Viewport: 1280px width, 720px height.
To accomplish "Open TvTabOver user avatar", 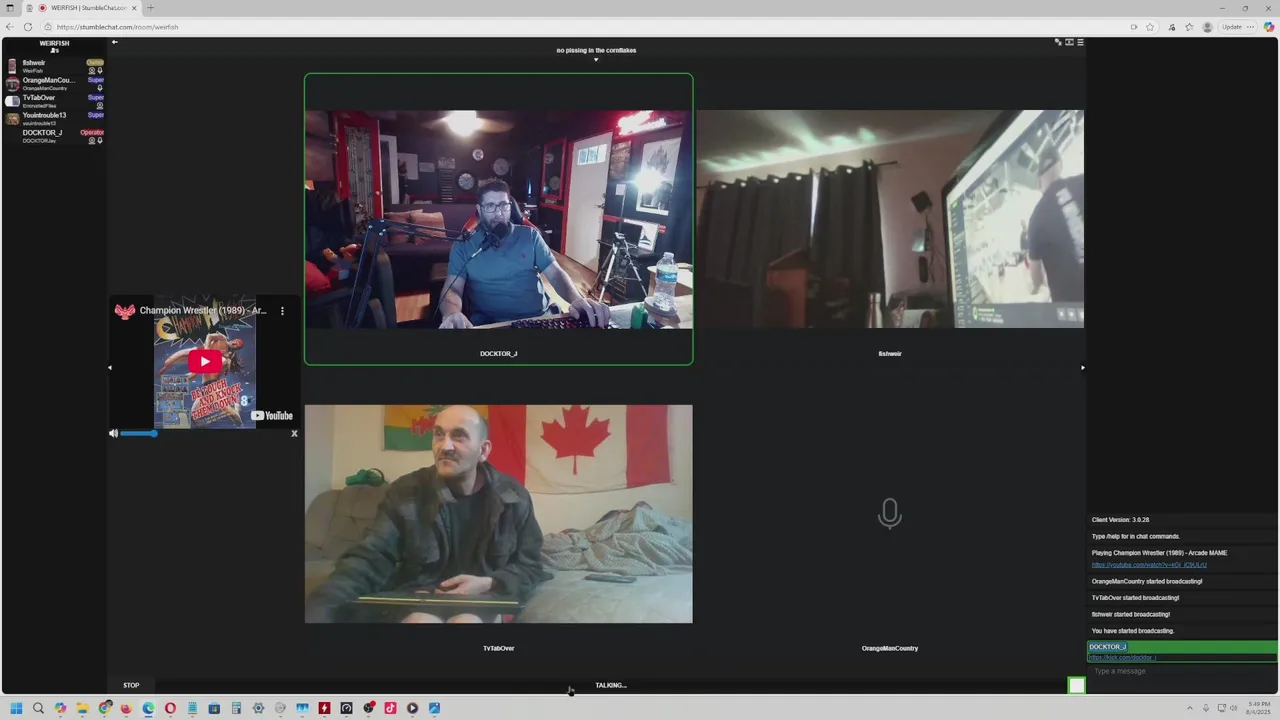I will click(12, 101).
